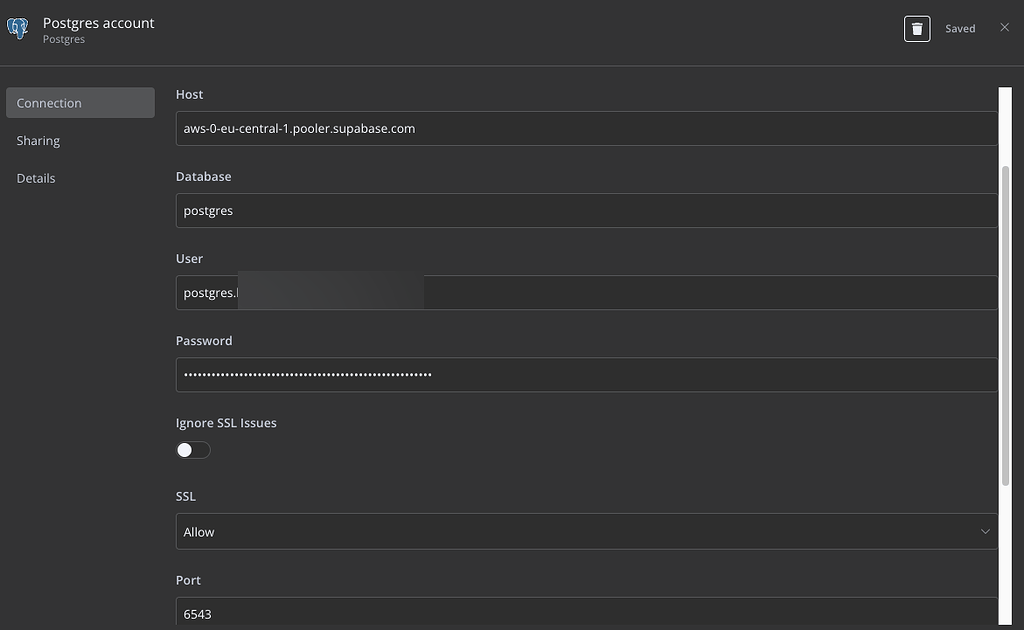The width and height of the screenshot is (1024, 630).
Task: Click the Ignore SSL Issues label
Action: coord(226,423)
